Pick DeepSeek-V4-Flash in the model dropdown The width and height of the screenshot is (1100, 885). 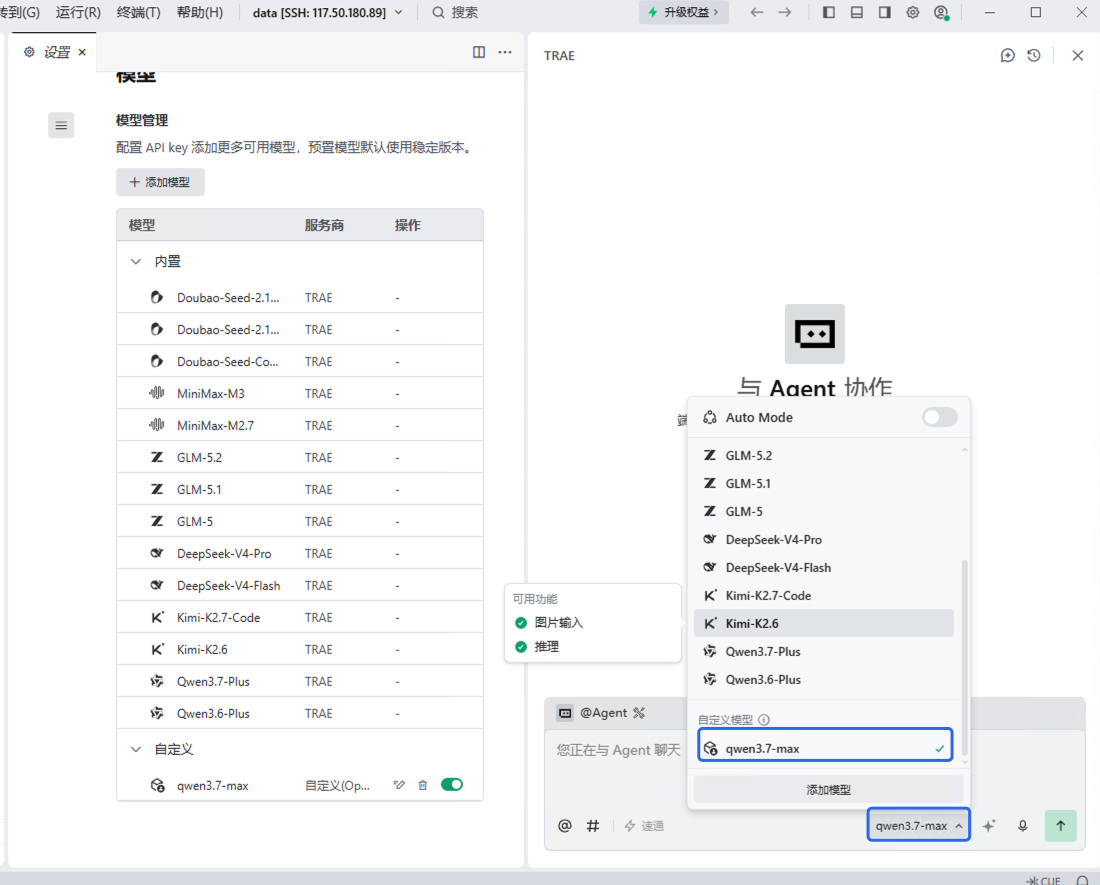tap(824, 567)
